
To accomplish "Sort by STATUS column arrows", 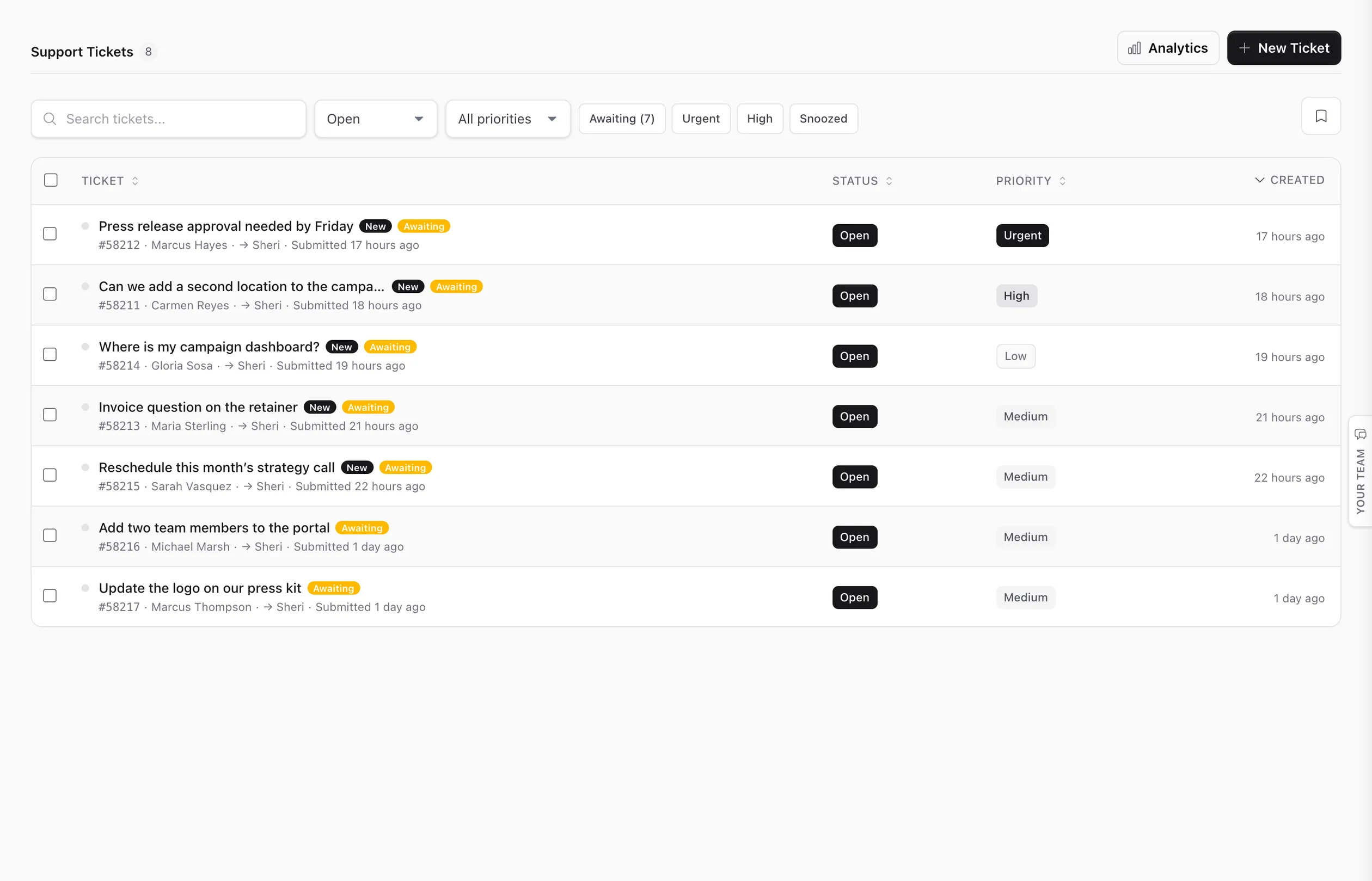I will 889,181.
